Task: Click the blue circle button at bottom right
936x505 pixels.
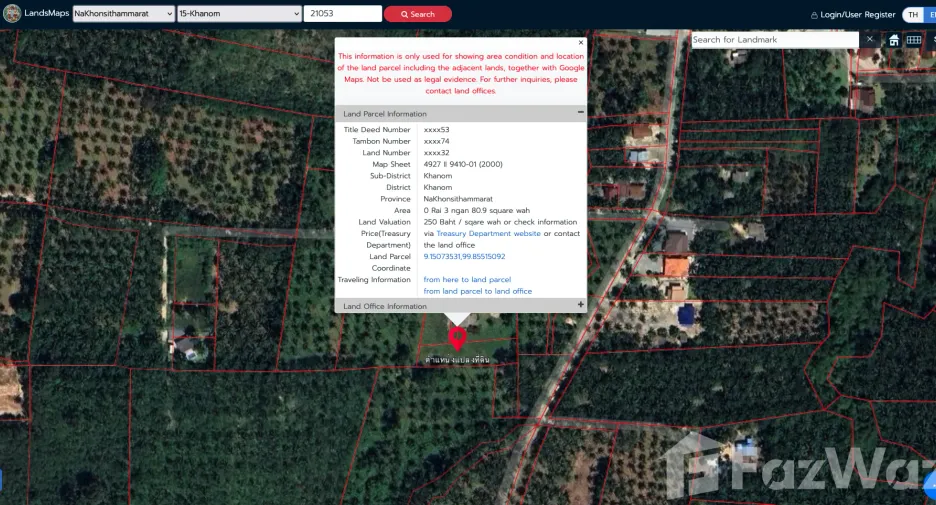Action: click(x=930, y=485)
